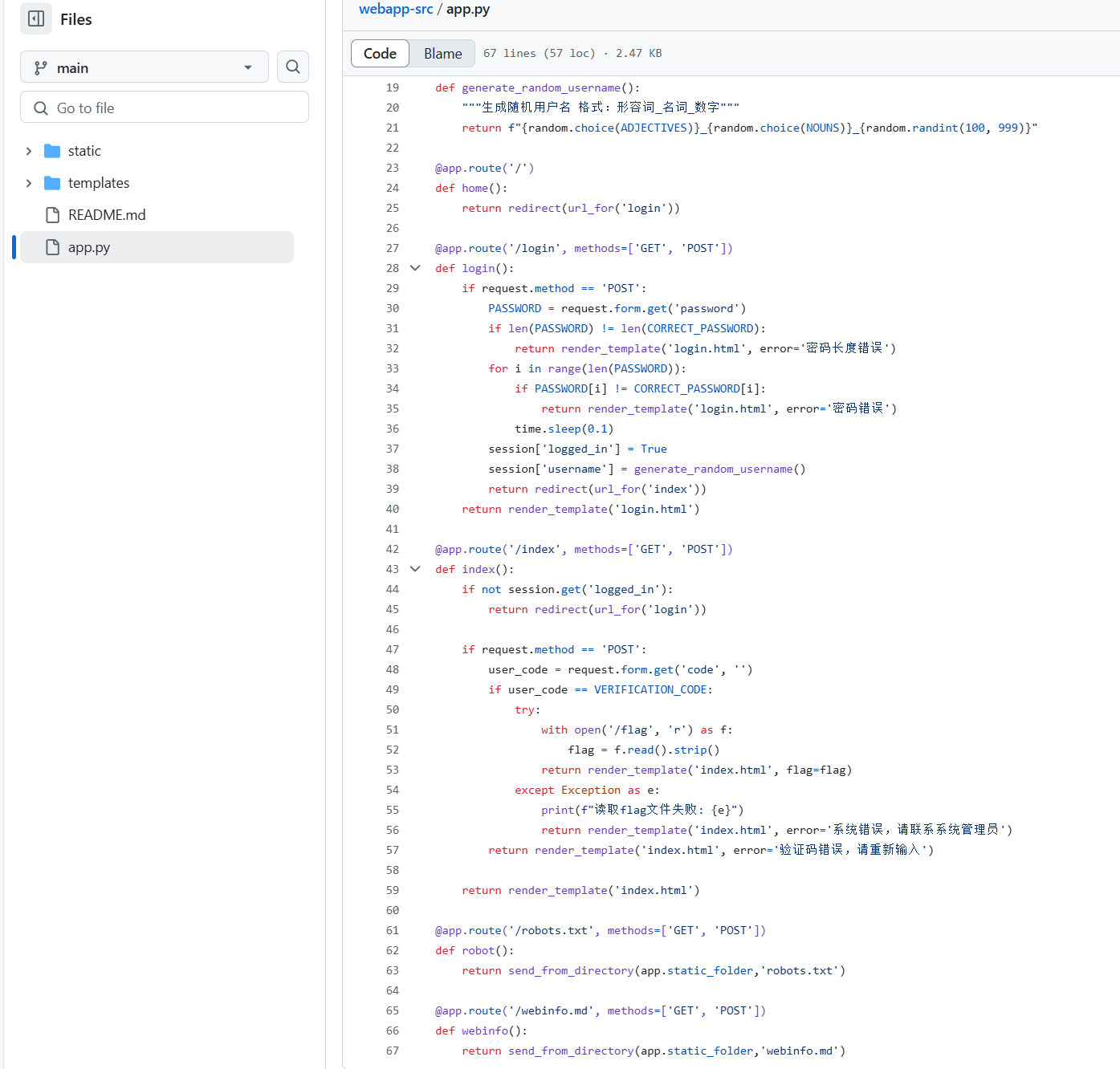
Task: Select line number 36
Action: pos(392,429)
